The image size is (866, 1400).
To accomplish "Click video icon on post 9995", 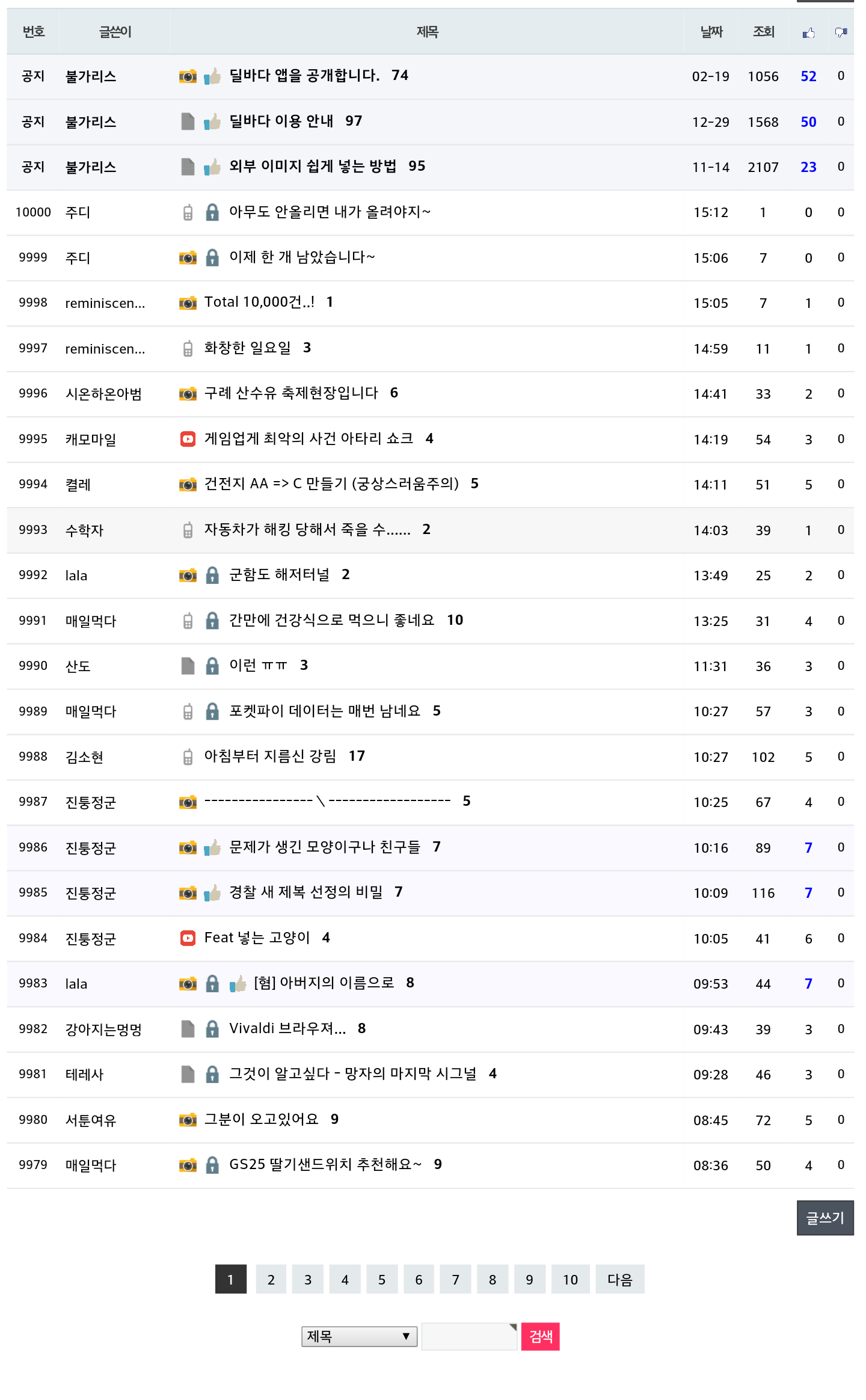I will click(x=188, y=439).
